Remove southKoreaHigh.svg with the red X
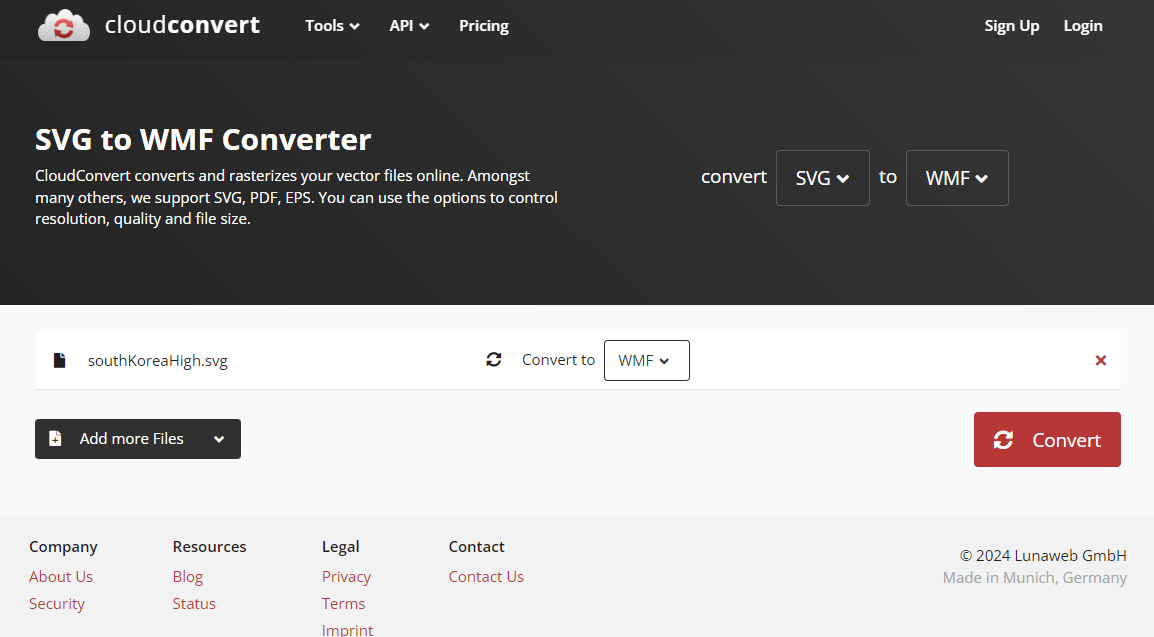The image size is (1154, 637). click(x=1100, y=360)
